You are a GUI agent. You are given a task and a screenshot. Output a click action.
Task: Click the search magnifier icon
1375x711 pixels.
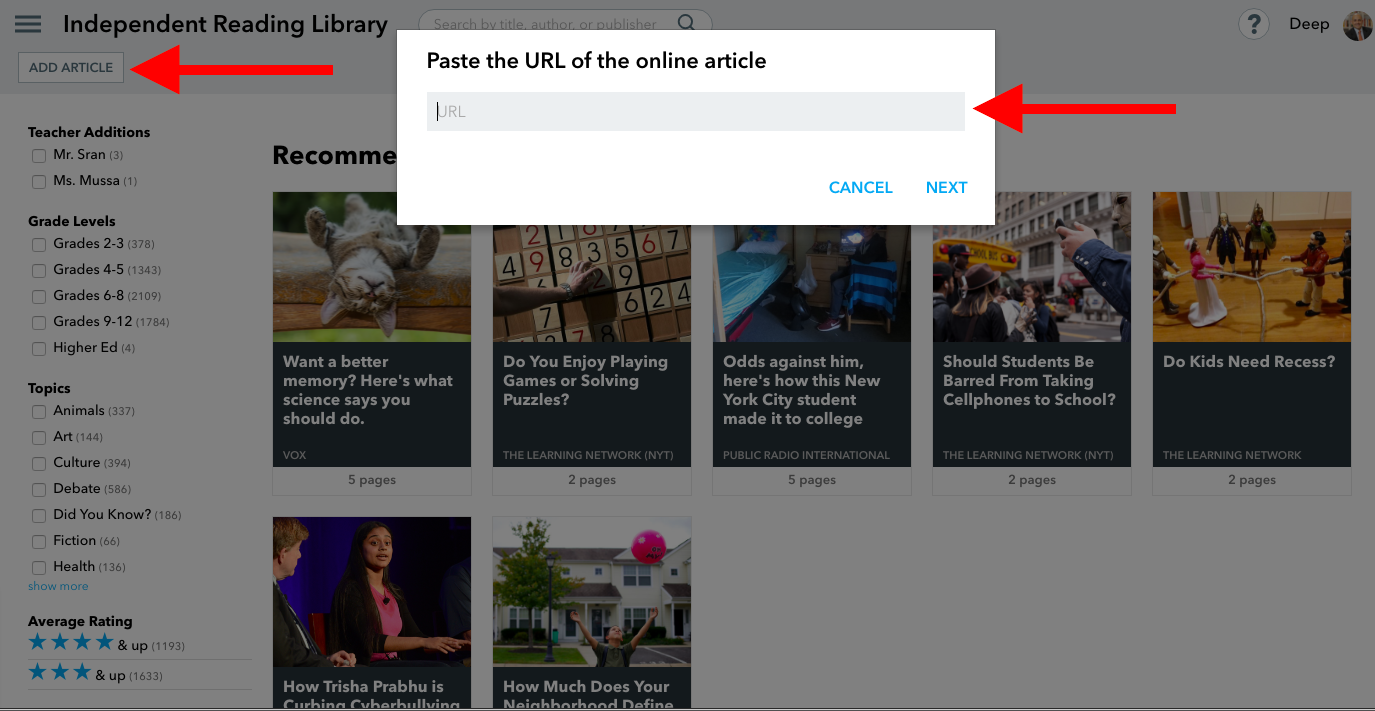click(x=686, y=23)
